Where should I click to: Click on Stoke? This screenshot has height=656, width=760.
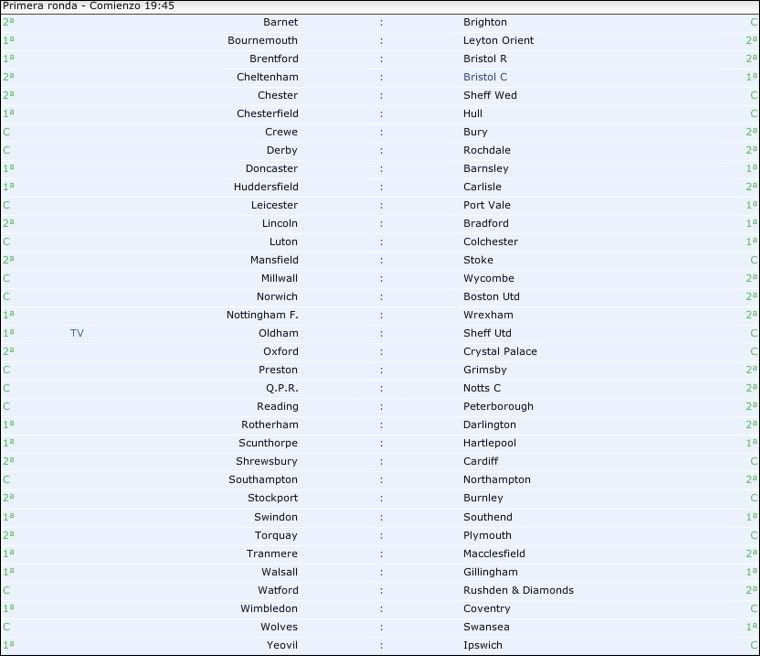pos(478,260)
